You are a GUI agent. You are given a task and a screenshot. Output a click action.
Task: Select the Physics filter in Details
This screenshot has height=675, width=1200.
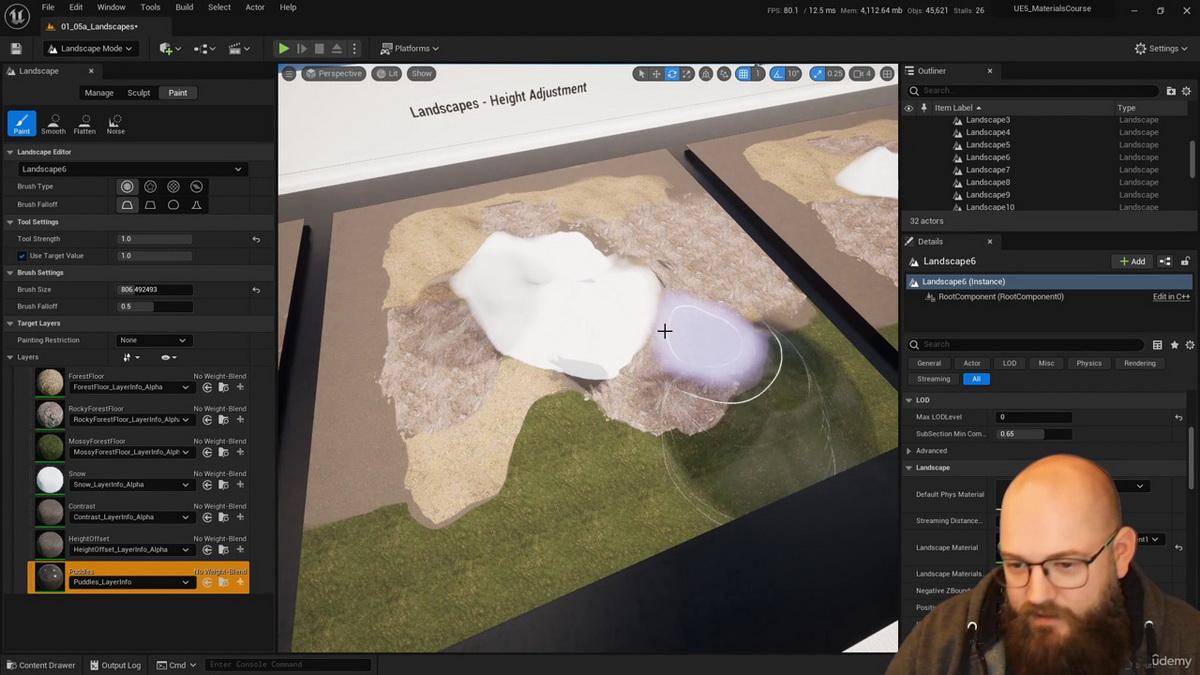pos(1089,363)
